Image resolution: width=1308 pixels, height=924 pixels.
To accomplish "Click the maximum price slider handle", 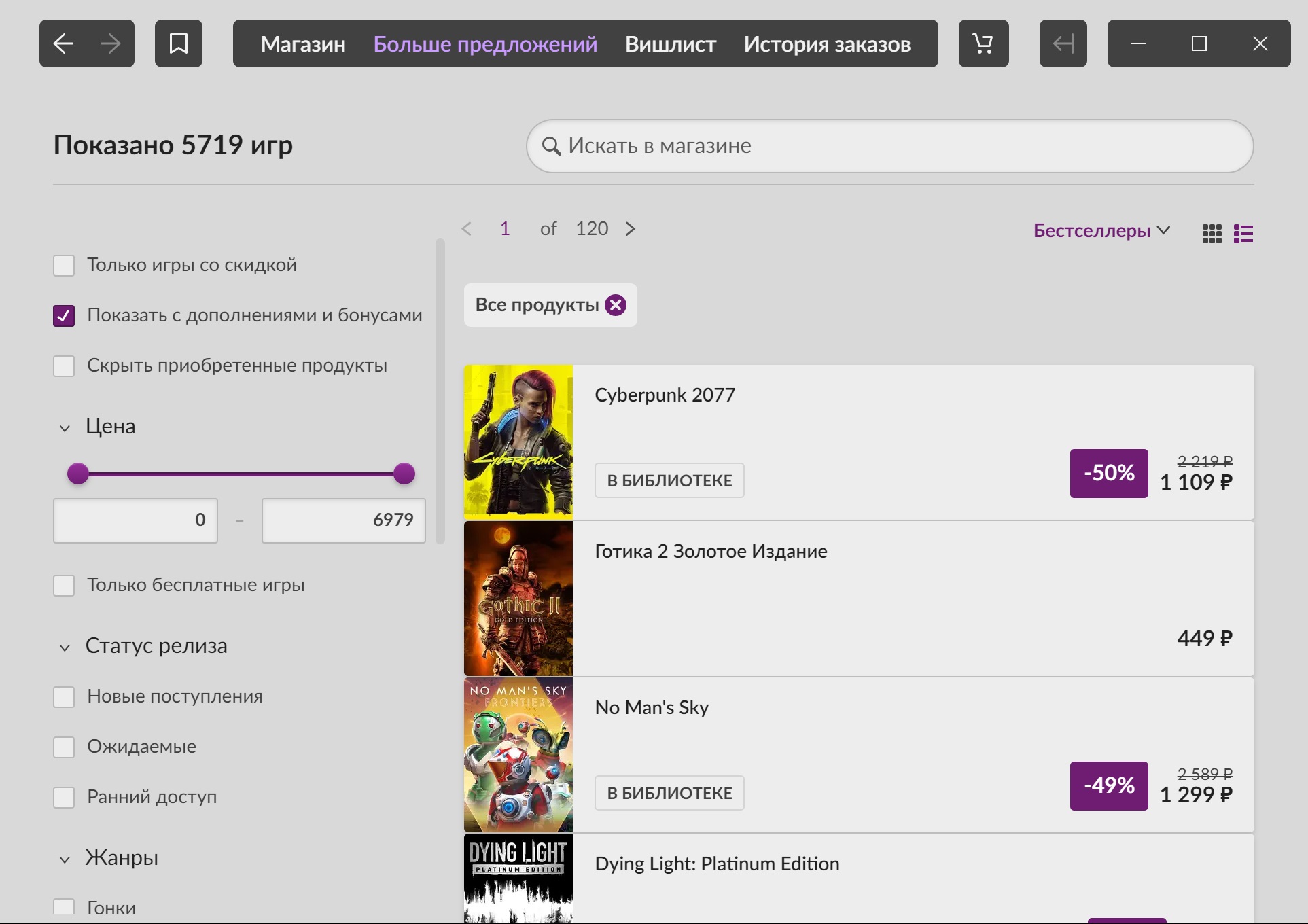I will click(404, 474).
